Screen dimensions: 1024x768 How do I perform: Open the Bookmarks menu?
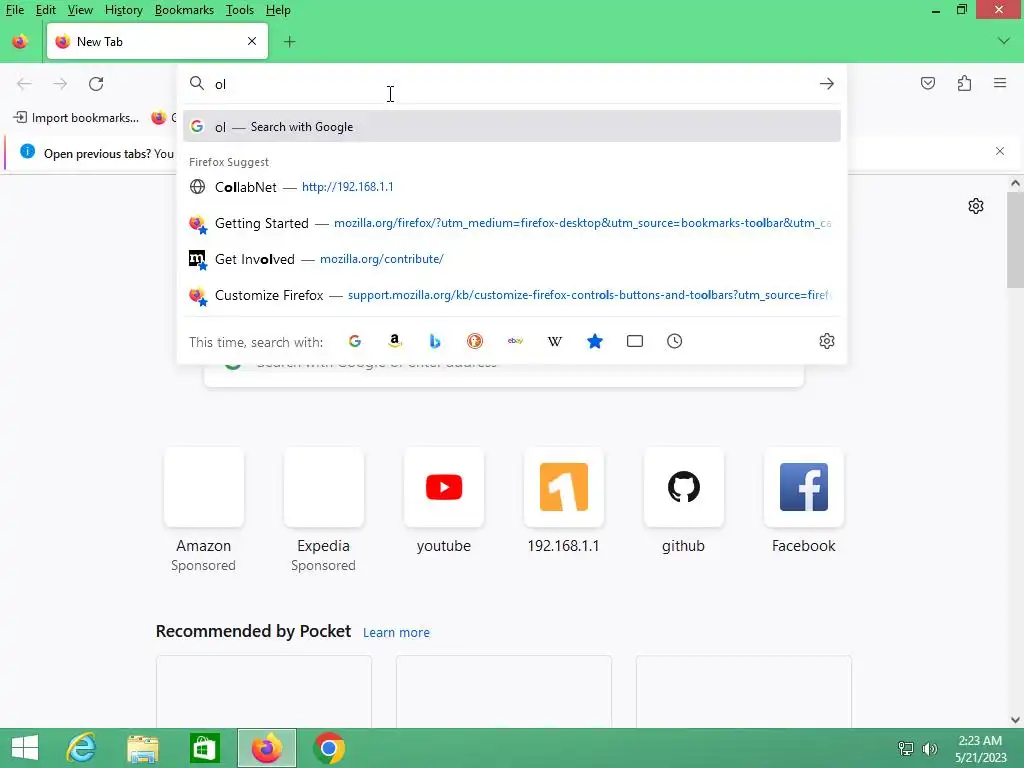coord(184,10)
